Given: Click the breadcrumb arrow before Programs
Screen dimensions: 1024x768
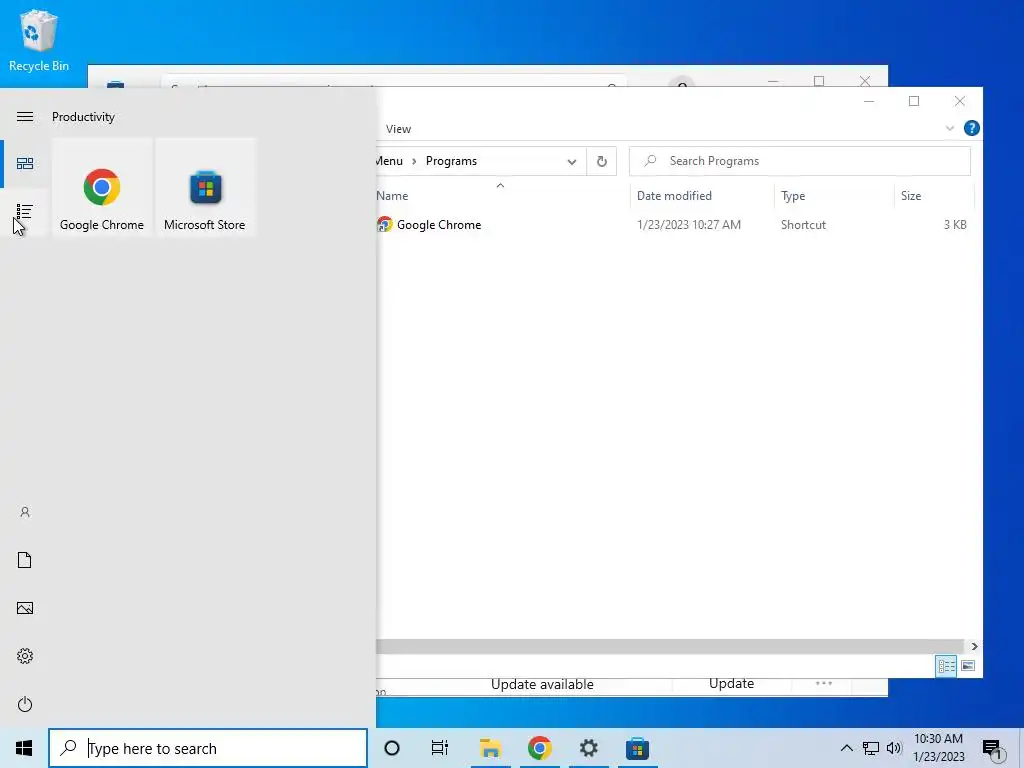Looking at the screenshot, I should tap(414, 161).
